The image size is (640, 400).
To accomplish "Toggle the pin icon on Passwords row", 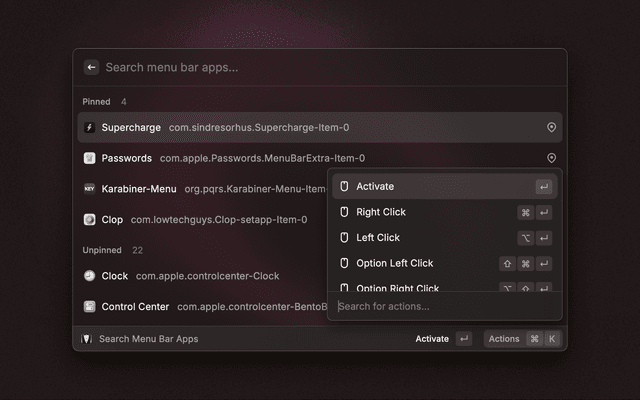I will tap(551, 158).
